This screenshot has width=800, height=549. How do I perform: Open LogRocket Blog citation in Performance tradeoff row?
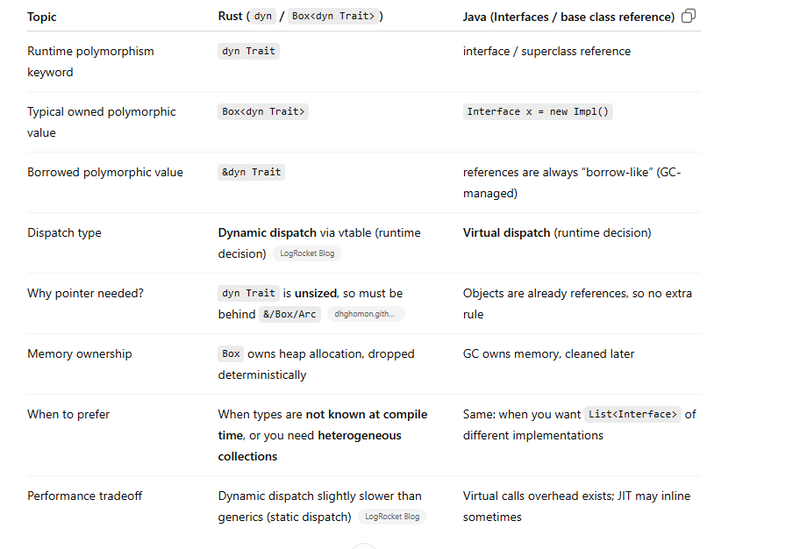tap(392, 517)
